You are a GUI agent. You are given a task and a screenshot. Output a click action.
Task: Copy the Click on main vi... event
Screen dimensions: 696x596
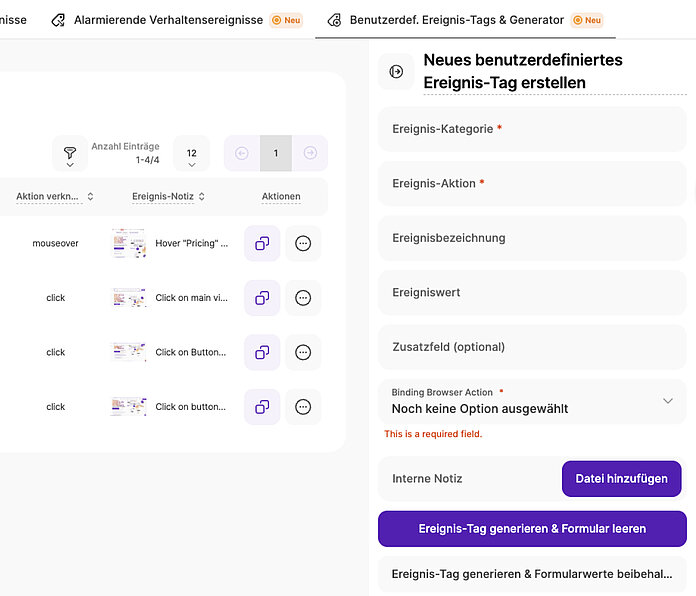tap(262, 298)
